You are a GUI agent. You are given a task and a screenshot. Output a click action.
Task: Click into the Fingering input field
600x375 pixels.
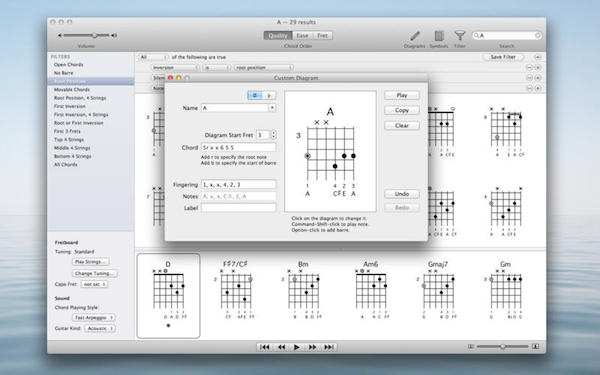pos(238,184)
